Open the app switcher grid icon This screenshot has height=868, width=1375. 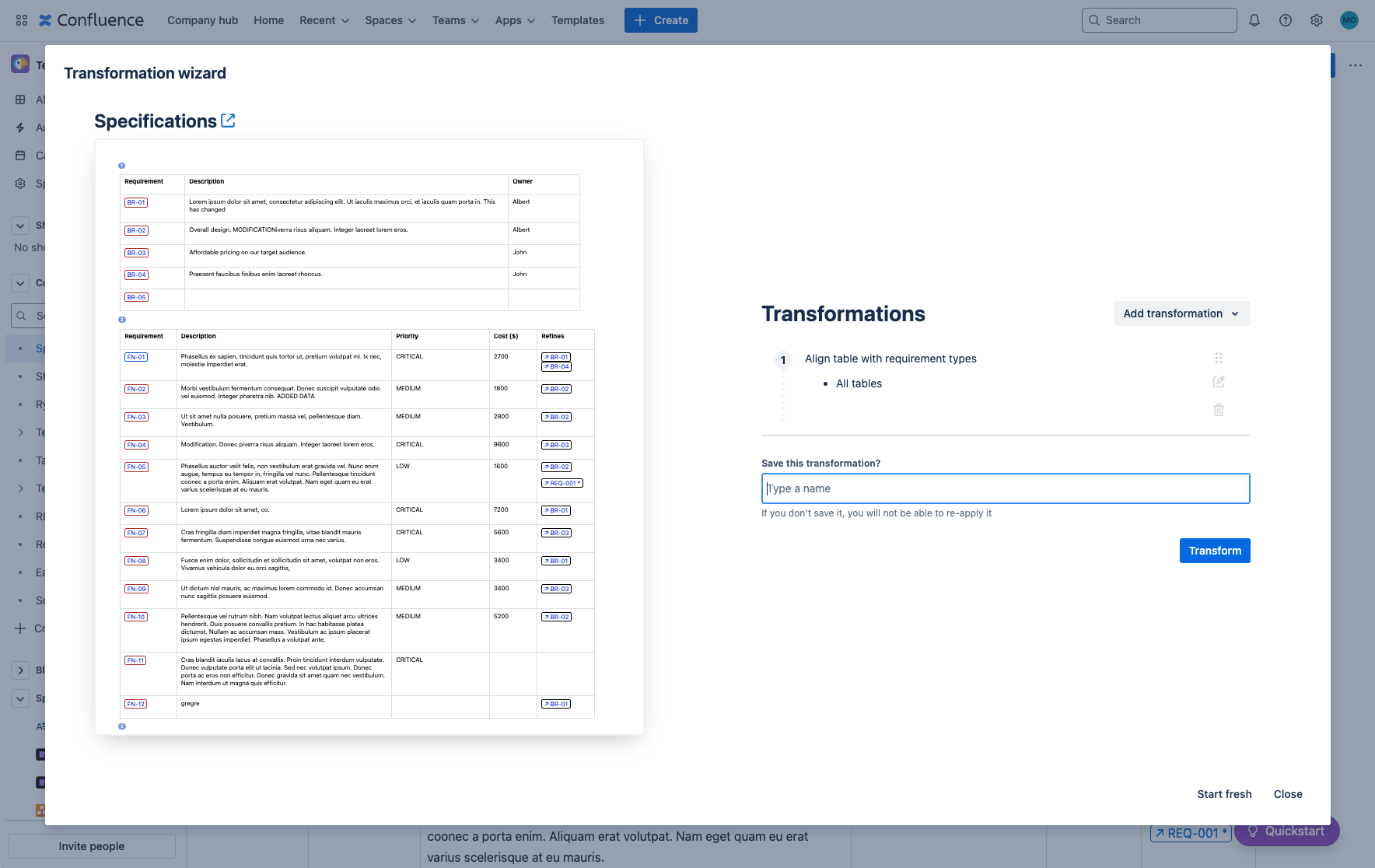click(x=21, y=19)
